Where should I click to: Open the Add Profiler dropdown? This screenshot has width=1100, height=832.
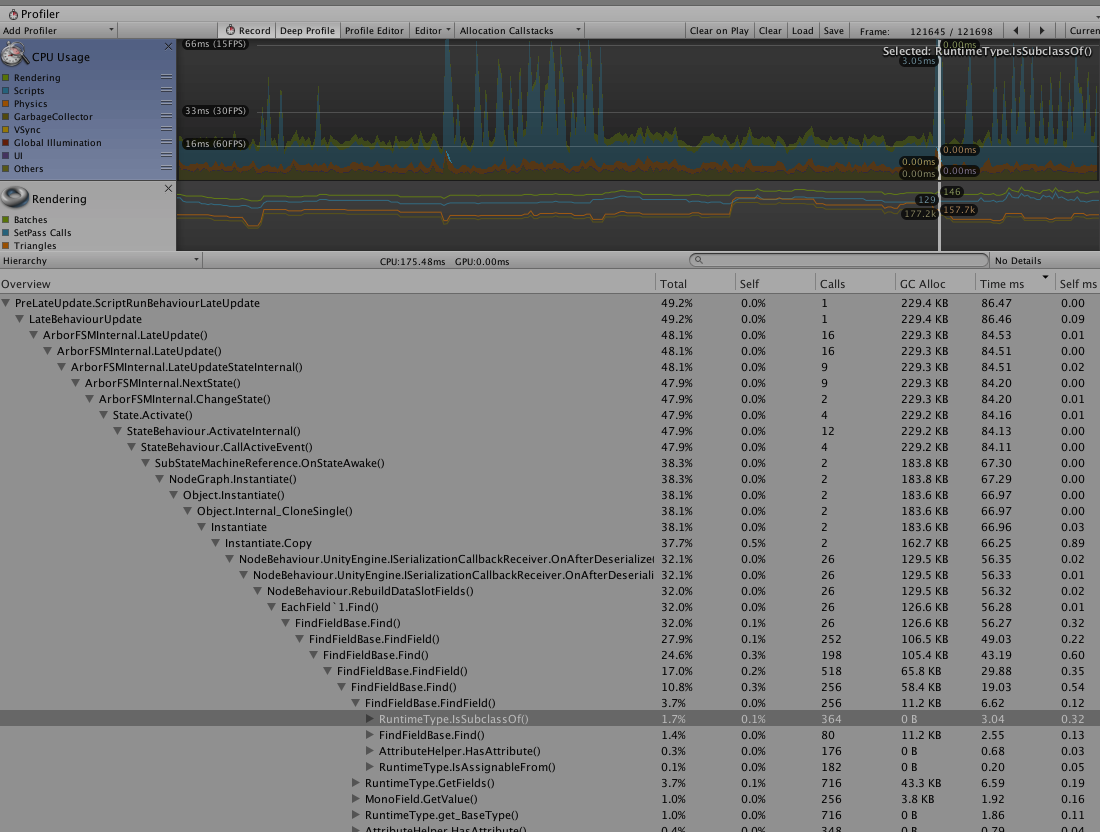[x=58, y=31]
